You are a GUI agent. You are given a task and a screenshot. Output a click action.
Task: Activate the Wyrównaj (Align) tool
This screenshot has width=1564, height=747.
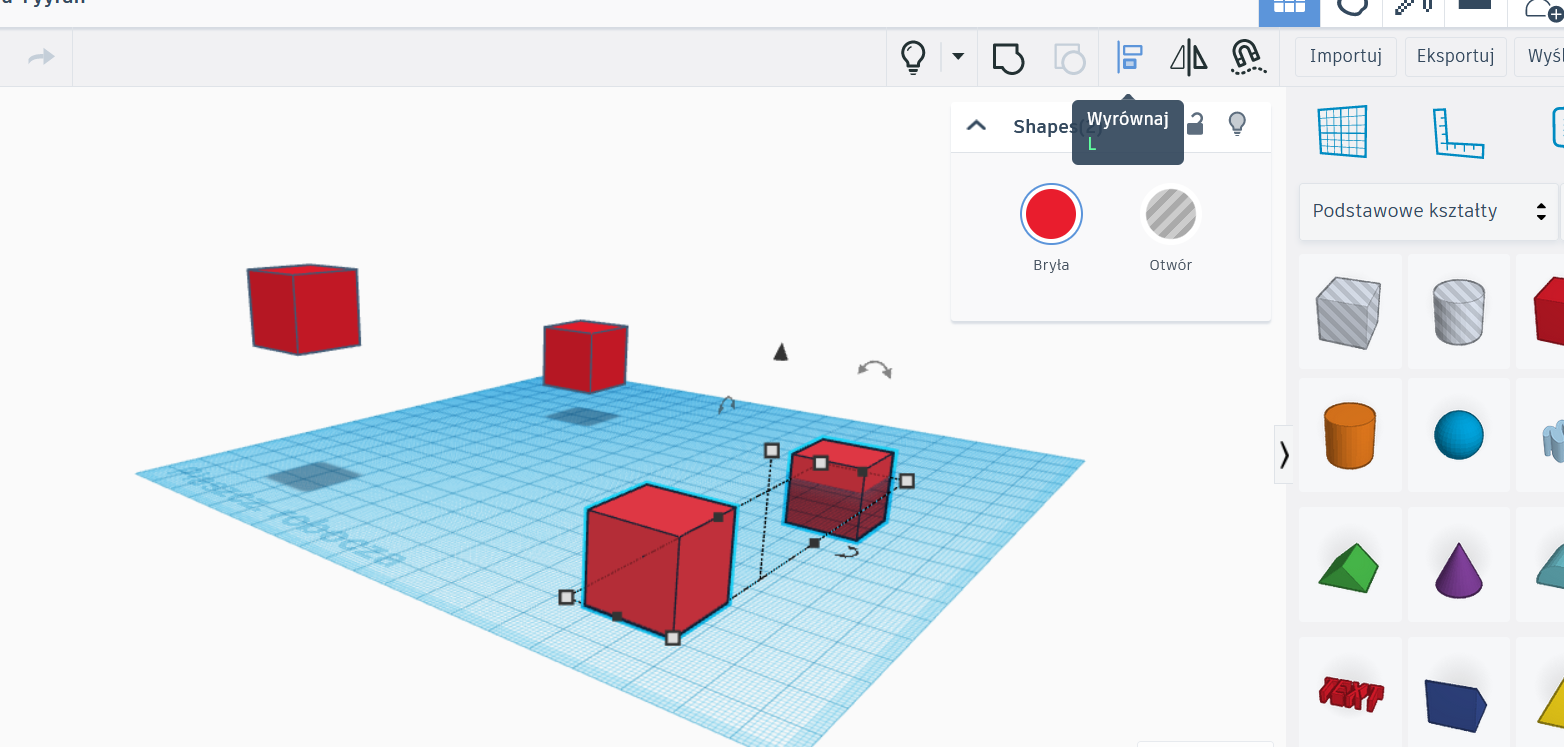tap(1129, 57)
